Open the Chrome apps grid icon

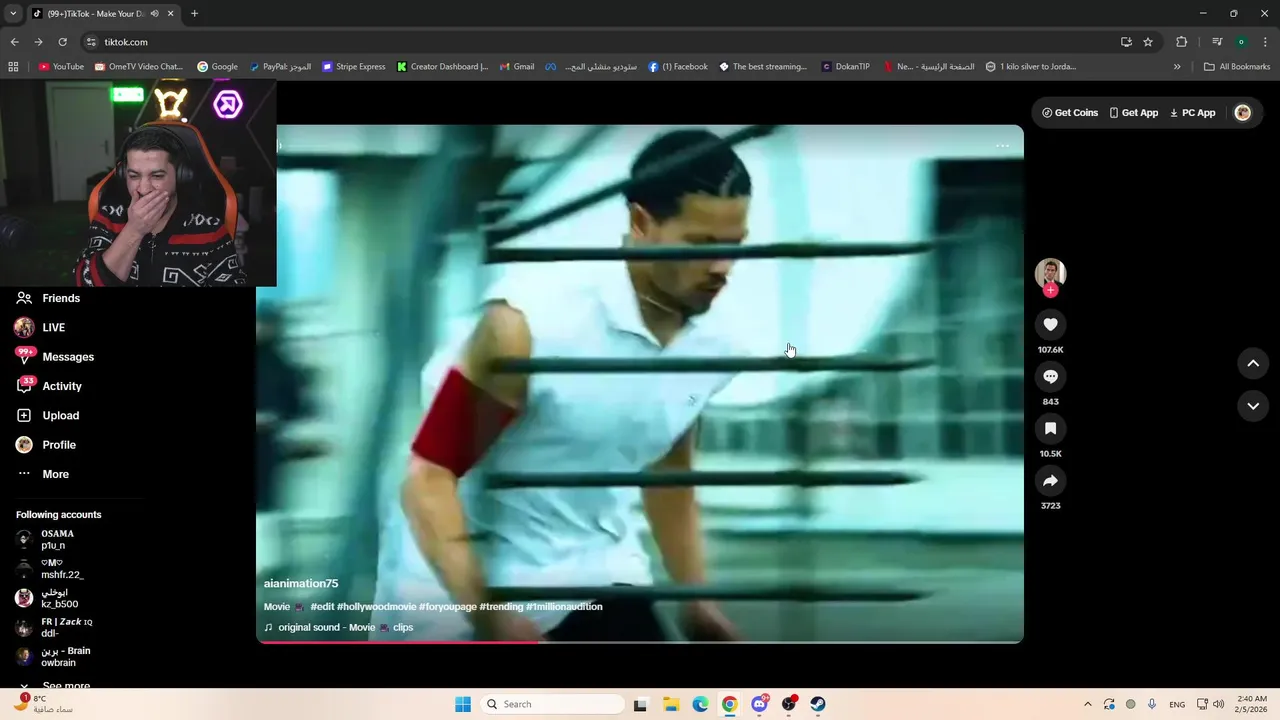tap(13, 67)
